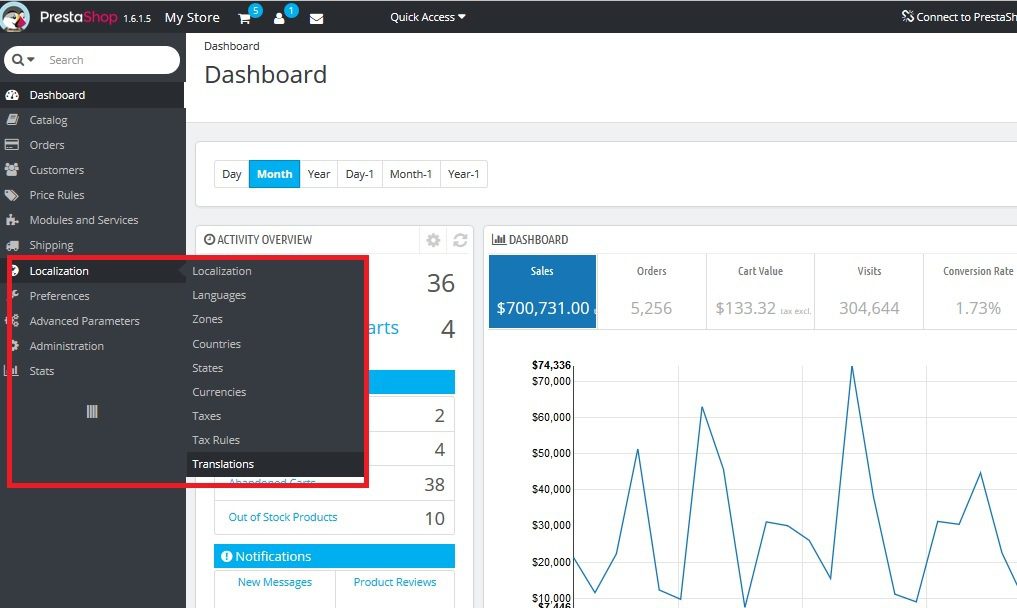Select the Day-1 range button
The image size is (1017, 608).
click(x=359, y=174)
